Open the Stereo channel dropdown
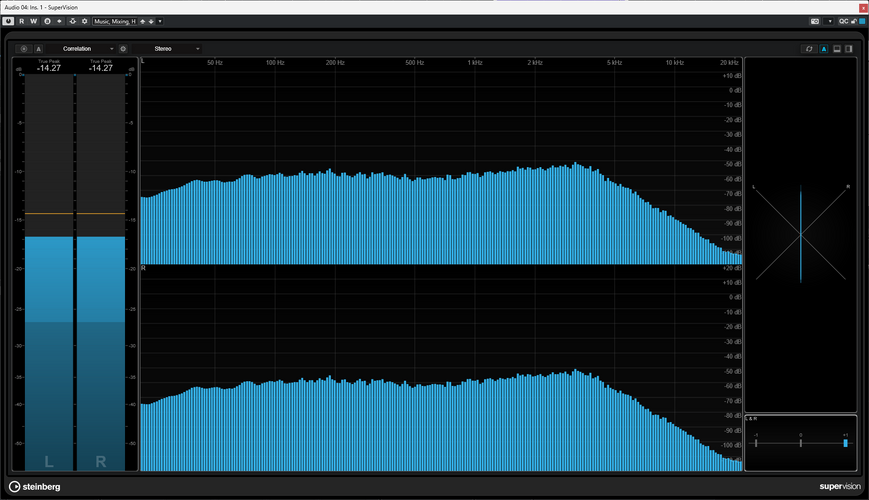The width and height of the screenshot is (869, 500). click(166, 49)
